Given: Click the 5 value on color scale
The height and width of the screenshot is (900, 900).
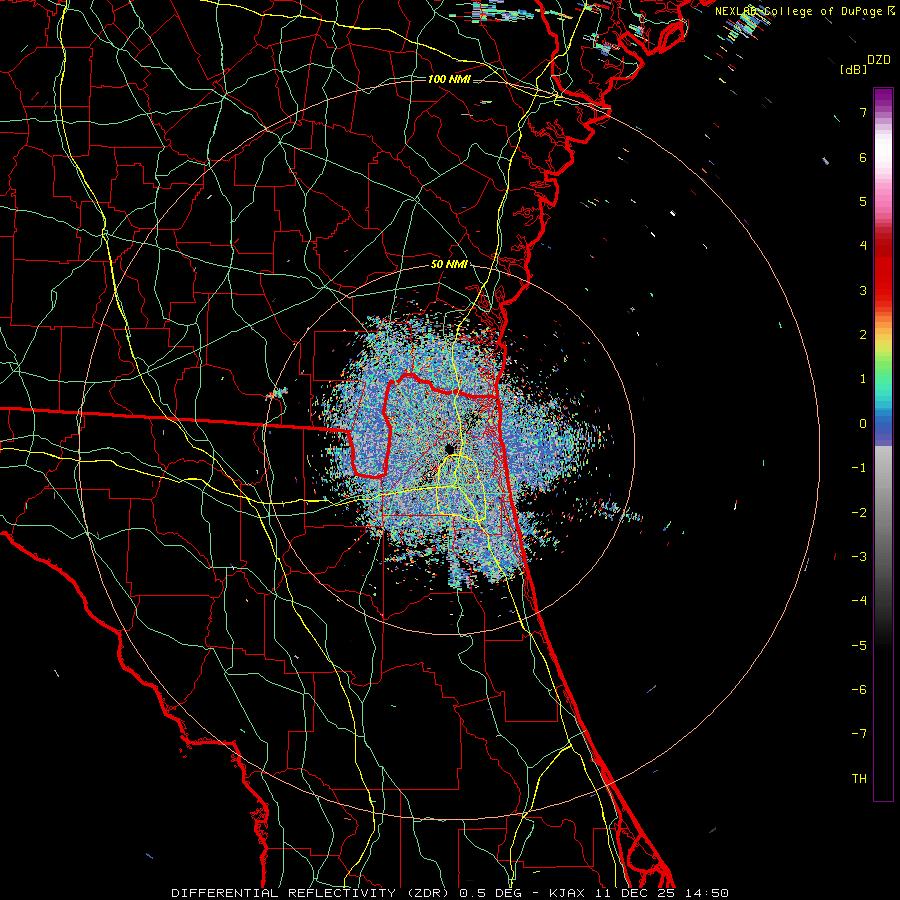Looking at the screenshot, I should (863, 201).
